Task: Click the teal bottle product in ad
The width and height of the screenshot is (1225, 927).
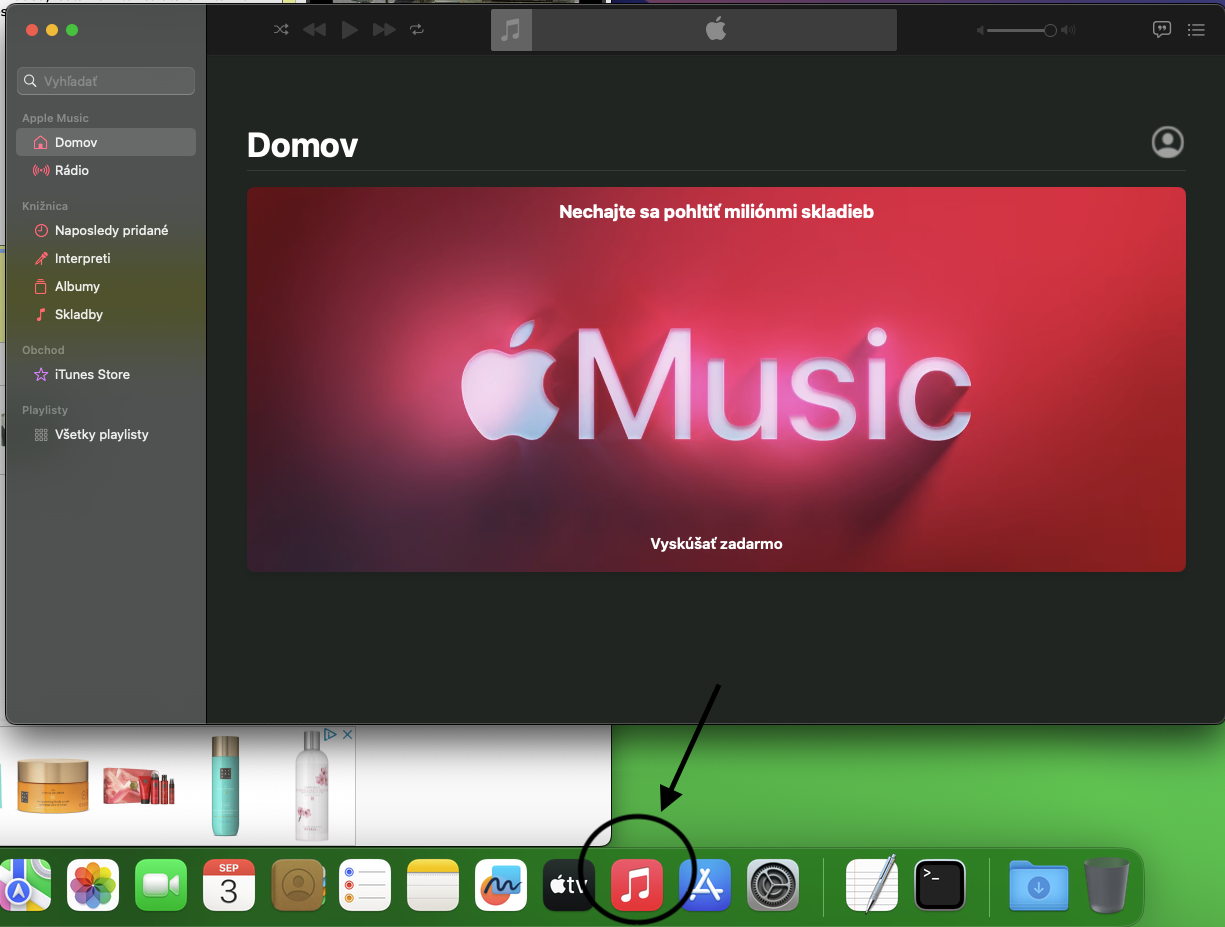Action: pyautogui.click(x=226, y=785)
